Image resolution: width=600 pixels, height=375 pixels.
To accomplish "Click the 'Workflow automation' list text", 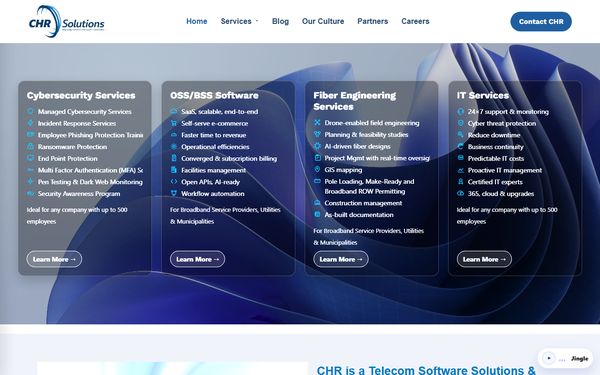I will click(213, 194).
